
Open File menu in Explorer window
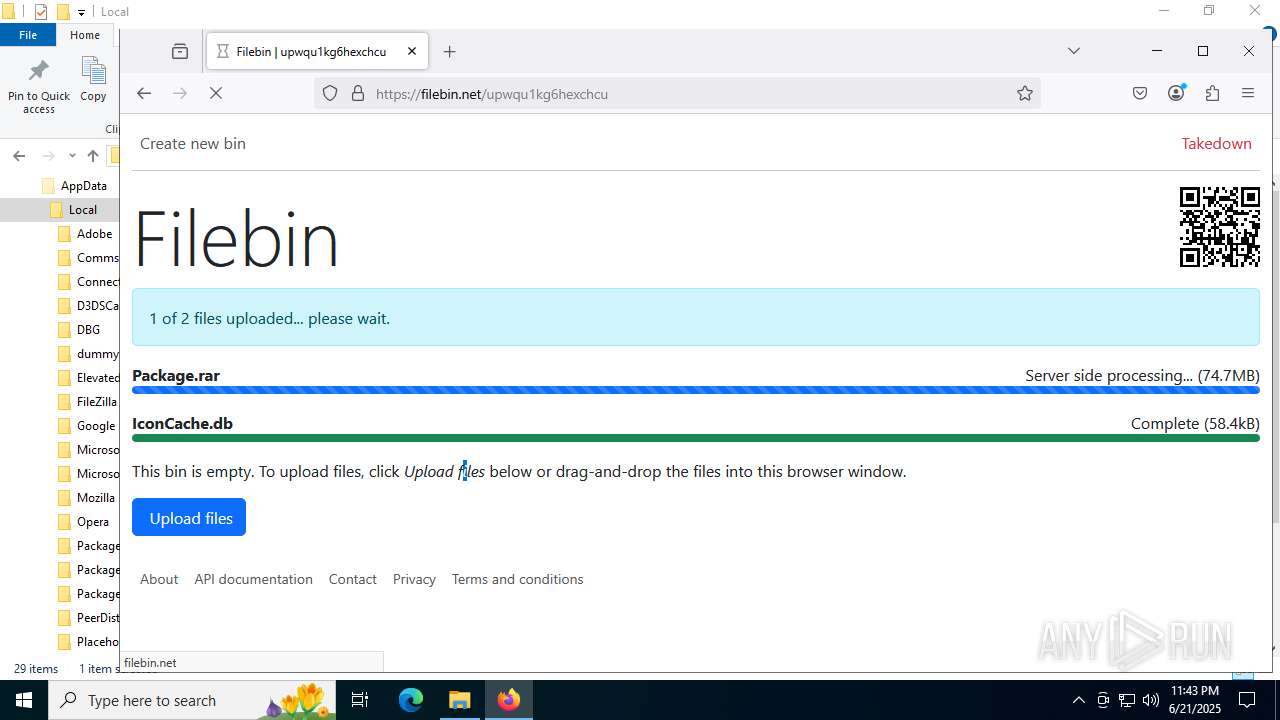[28, 35]
